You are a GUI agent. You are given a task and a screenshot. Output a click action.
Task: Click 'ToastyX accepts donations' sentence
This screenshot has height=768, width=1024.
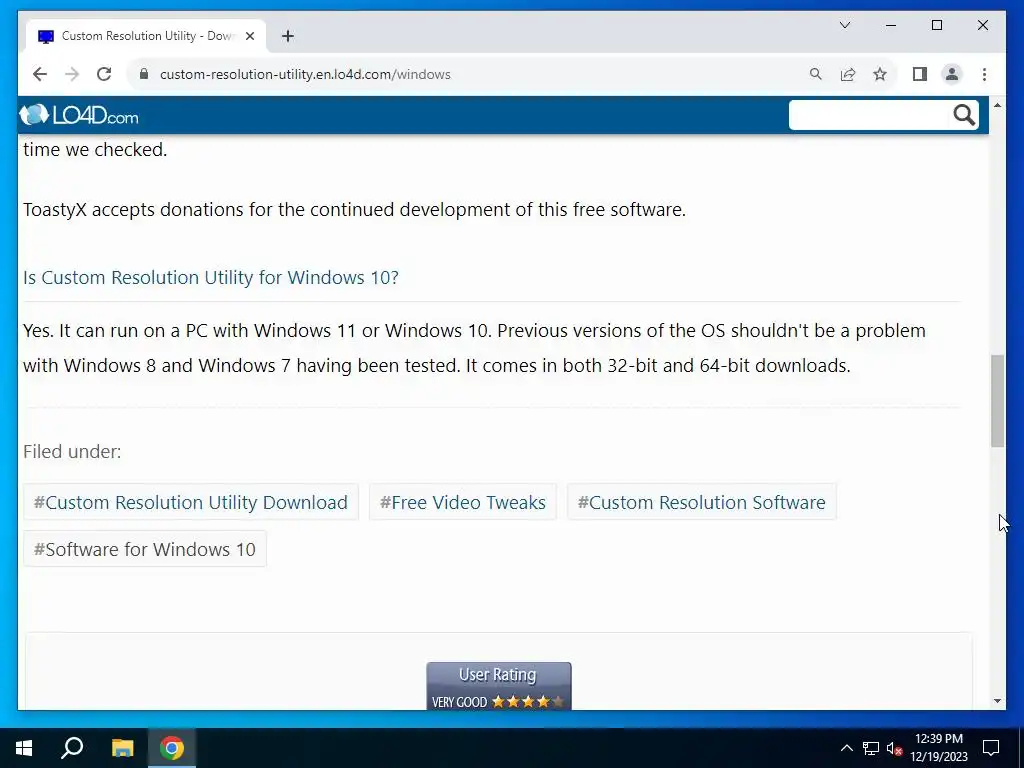[x=354, y=210]
